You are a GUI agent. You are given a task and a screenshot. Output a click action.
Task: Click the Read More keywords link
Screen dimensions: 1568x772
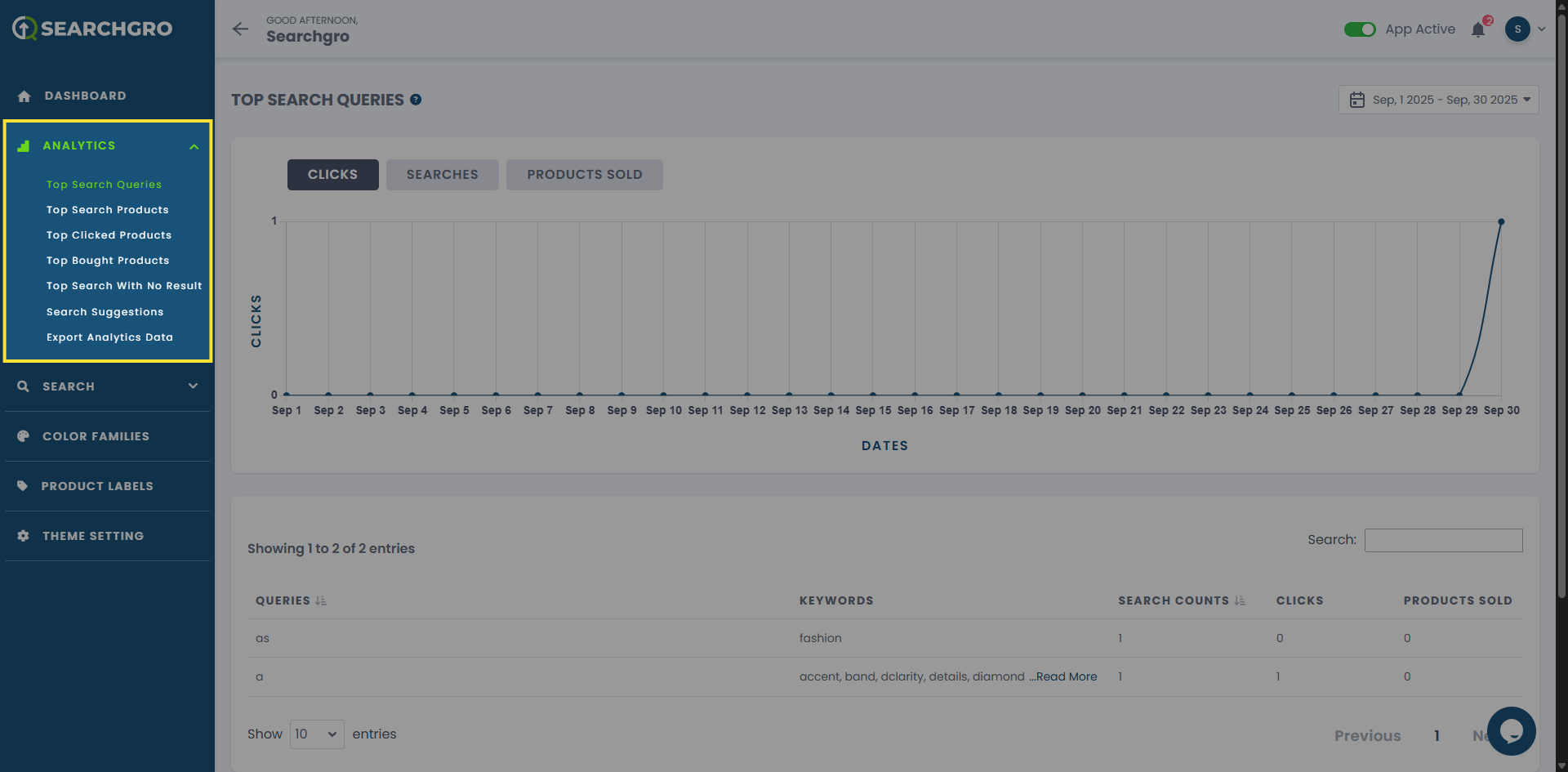click(x=1066, y=676)
